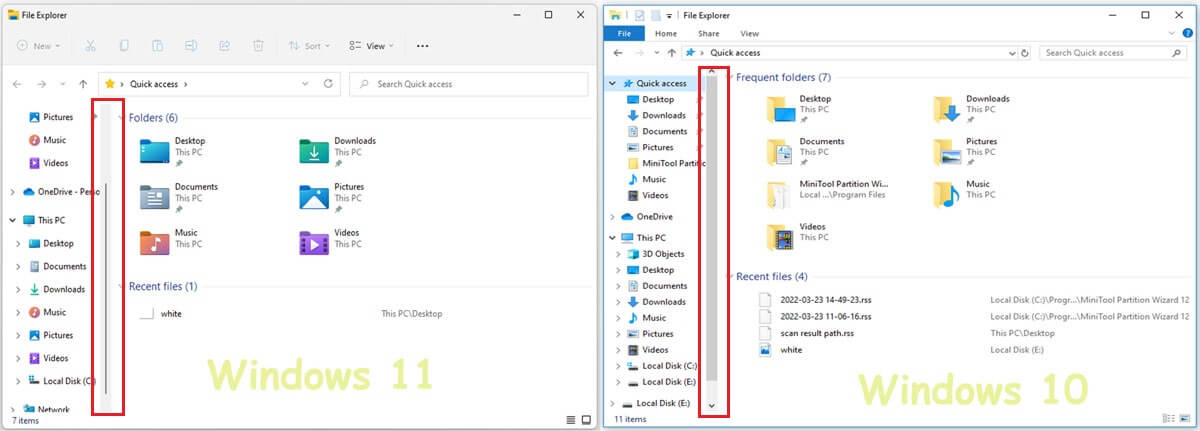Click the refresh icon in Windows 10 address bar
The image size is (1200, 431).
point(1023,52)
